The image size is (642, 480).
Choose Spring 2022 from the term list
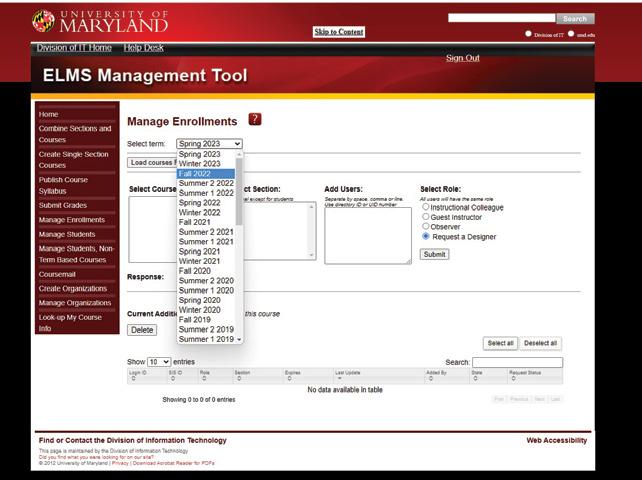206,203
